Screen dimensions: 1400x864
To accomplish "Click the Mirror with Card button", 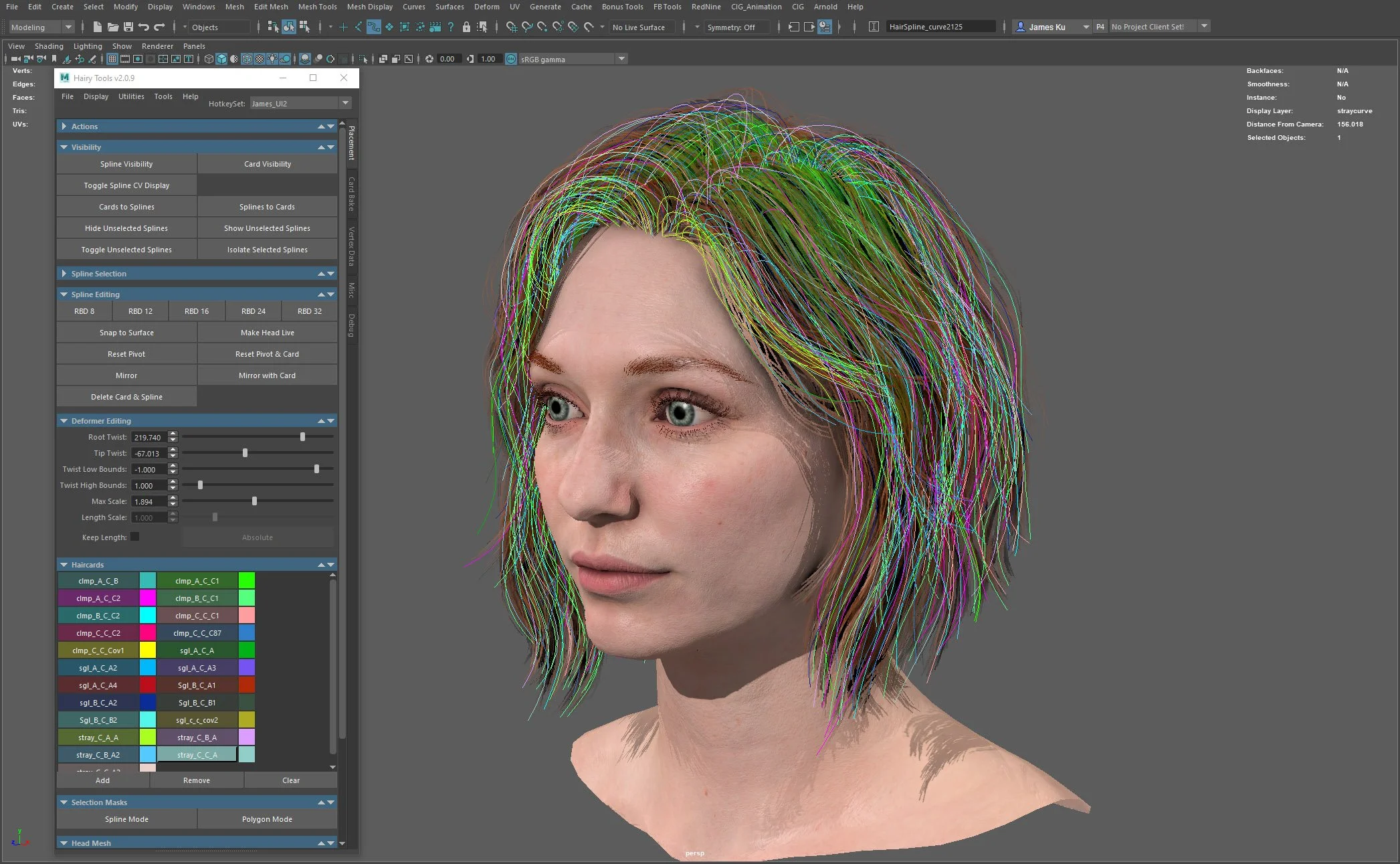I will coord(267,375).
